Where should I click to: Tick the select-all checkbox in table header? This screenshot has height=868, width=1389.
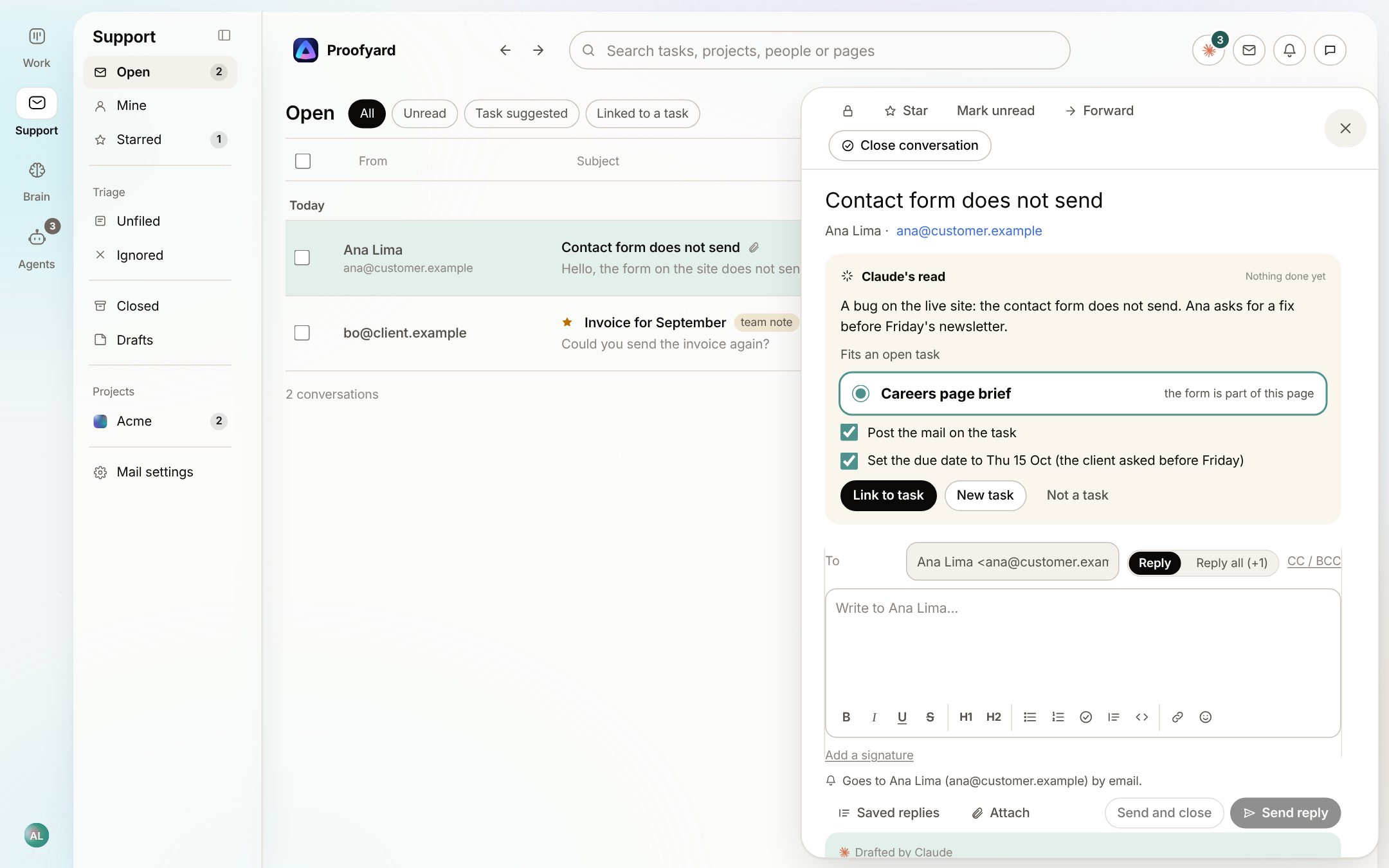[303, 161]
